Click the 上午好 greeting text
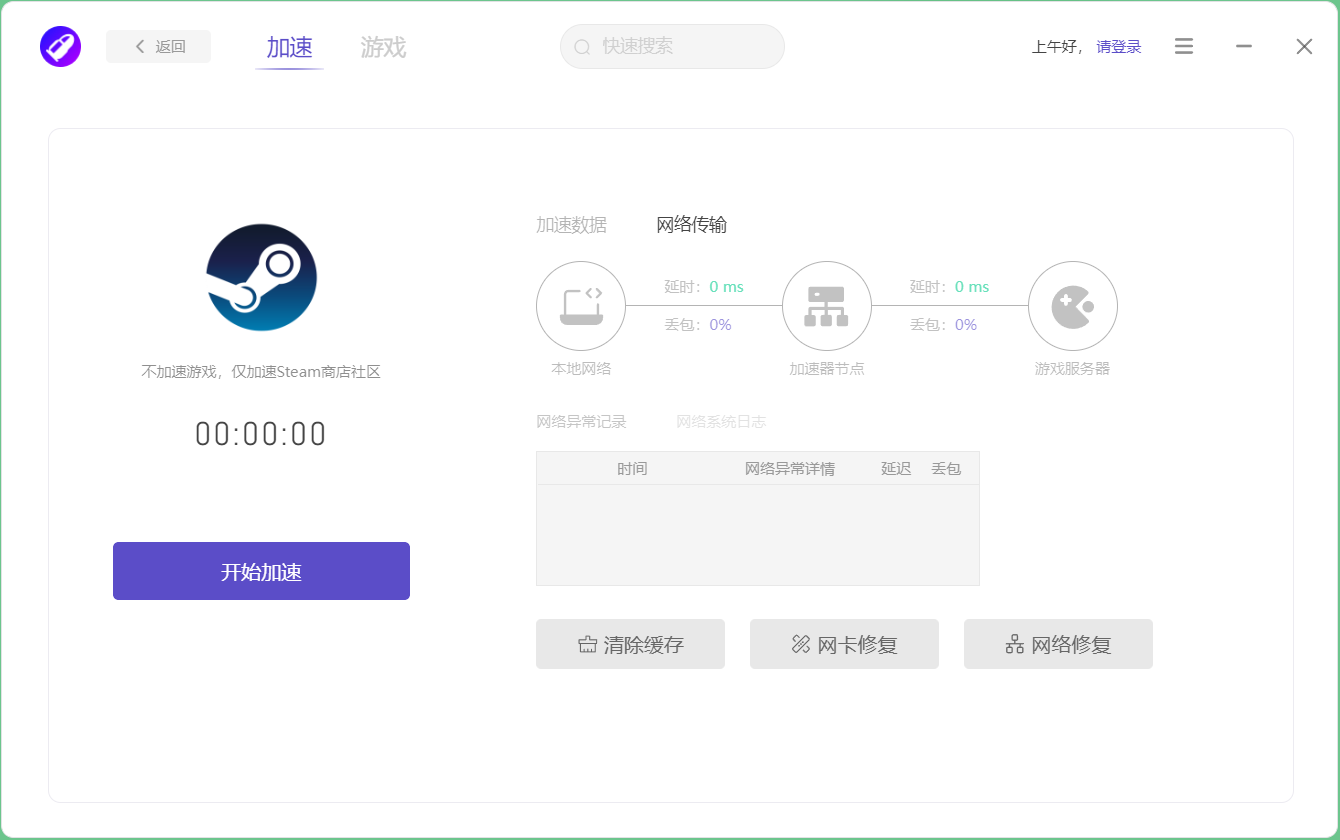 (1055, 46)
